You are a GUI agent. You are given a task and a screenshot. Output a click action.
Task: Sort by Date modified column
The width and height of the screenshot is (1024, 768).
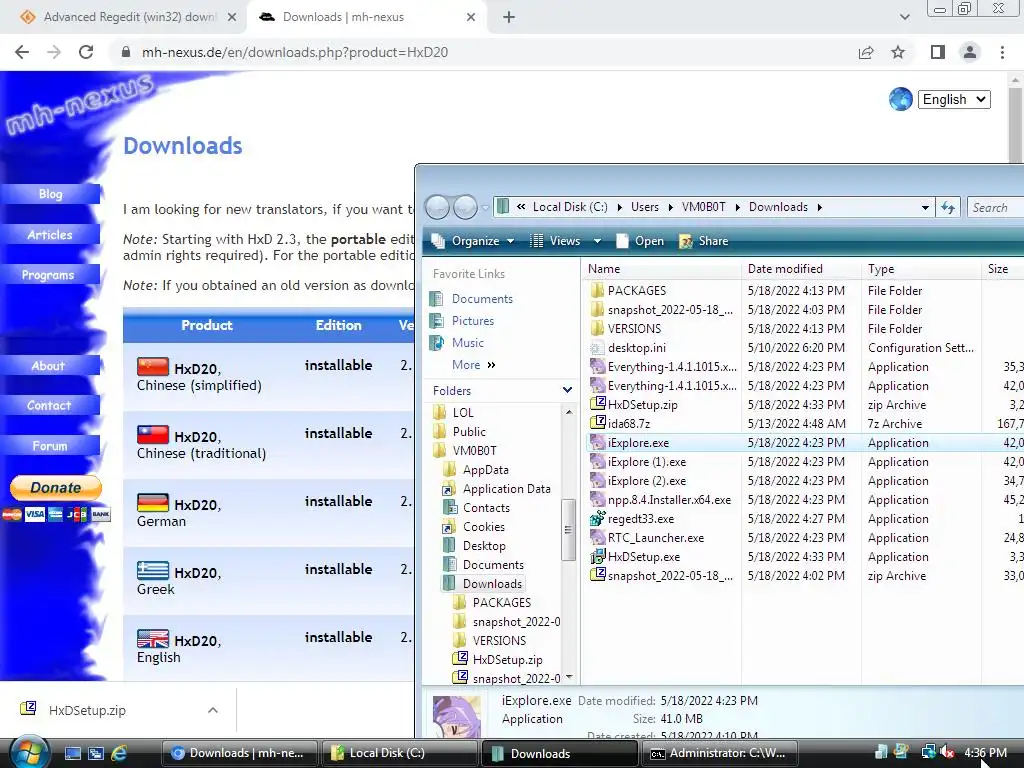point(801,268)
